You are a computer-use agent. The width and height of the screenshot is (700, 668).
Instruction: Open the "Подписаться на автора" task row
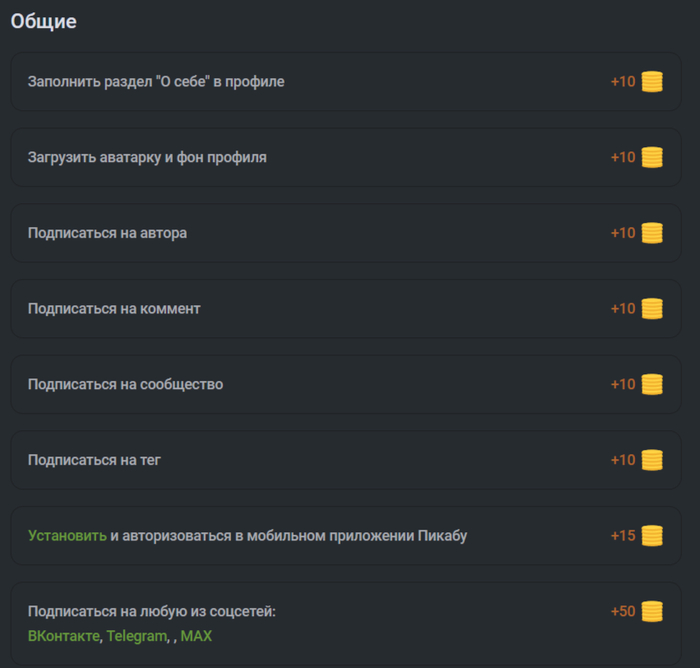click(107, 233)
